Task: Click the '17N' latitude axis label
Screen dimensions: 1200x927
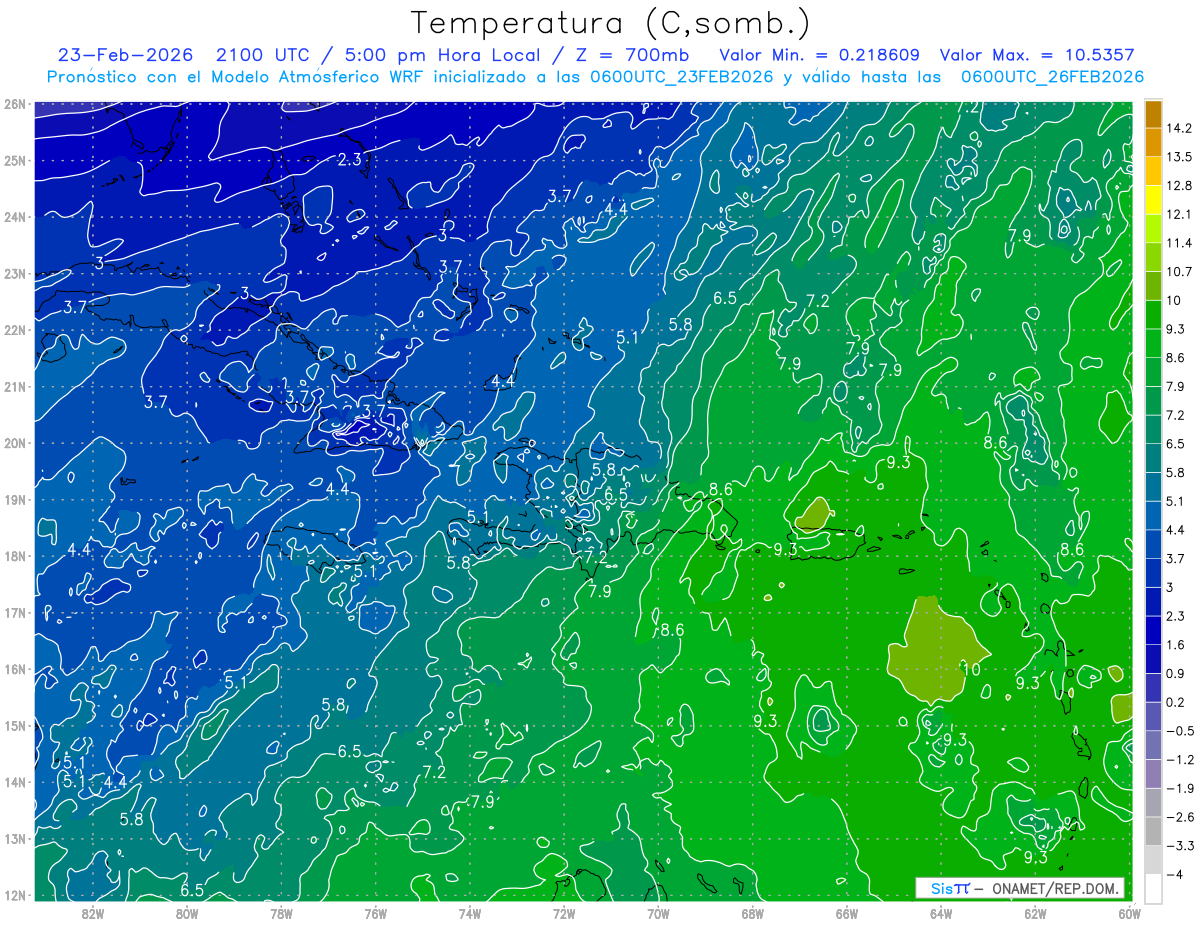Action: (15, 612)
